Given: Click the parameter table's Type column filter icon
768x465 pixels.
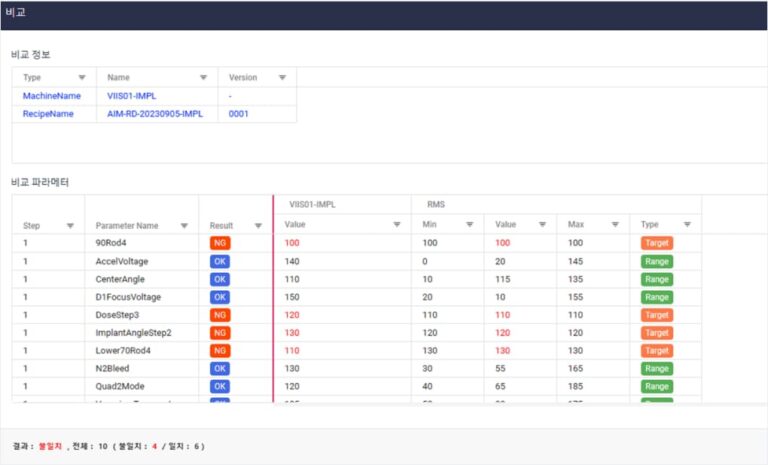Looking at the screenshot, I should [687, 225].
